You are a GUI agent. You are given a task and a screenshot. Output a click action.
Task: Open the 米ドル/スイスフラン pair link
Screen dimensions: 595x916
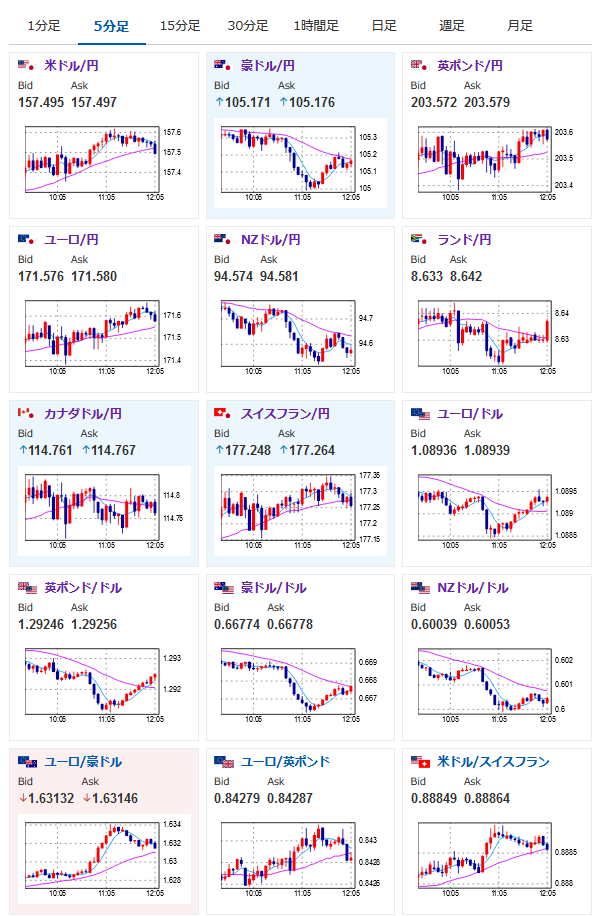[x=493, y=762]
